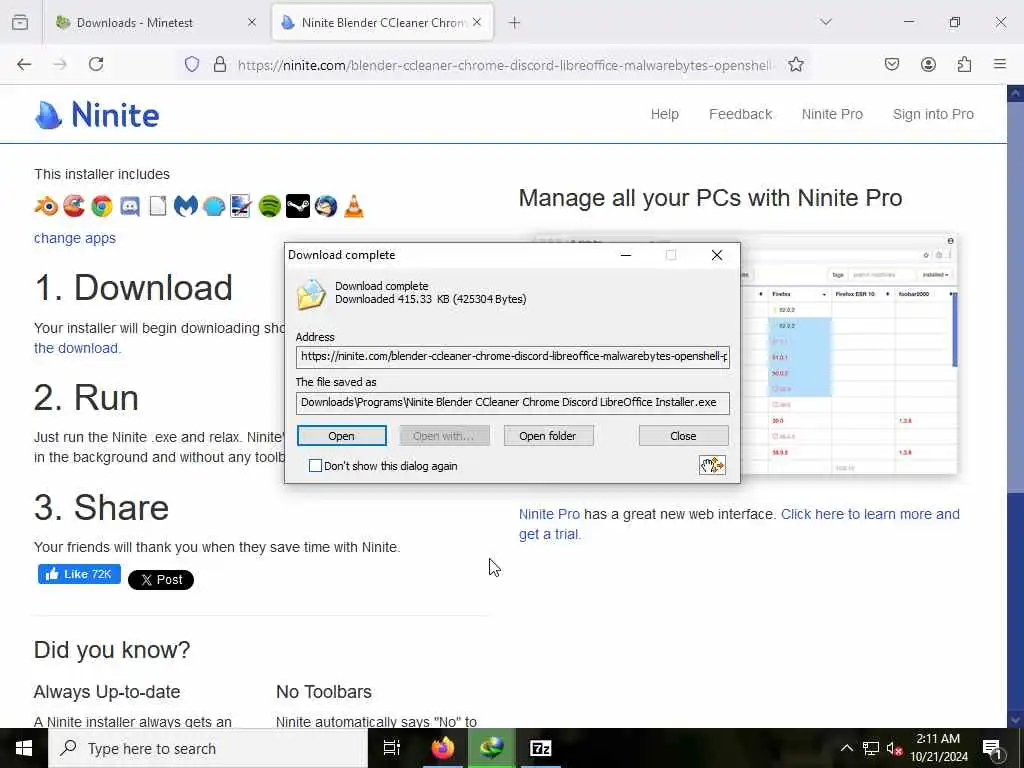Click Firefox icon in taskbar
This screenshot has height=768, width=1024.
pyautogui.click(x=442, y=748)
